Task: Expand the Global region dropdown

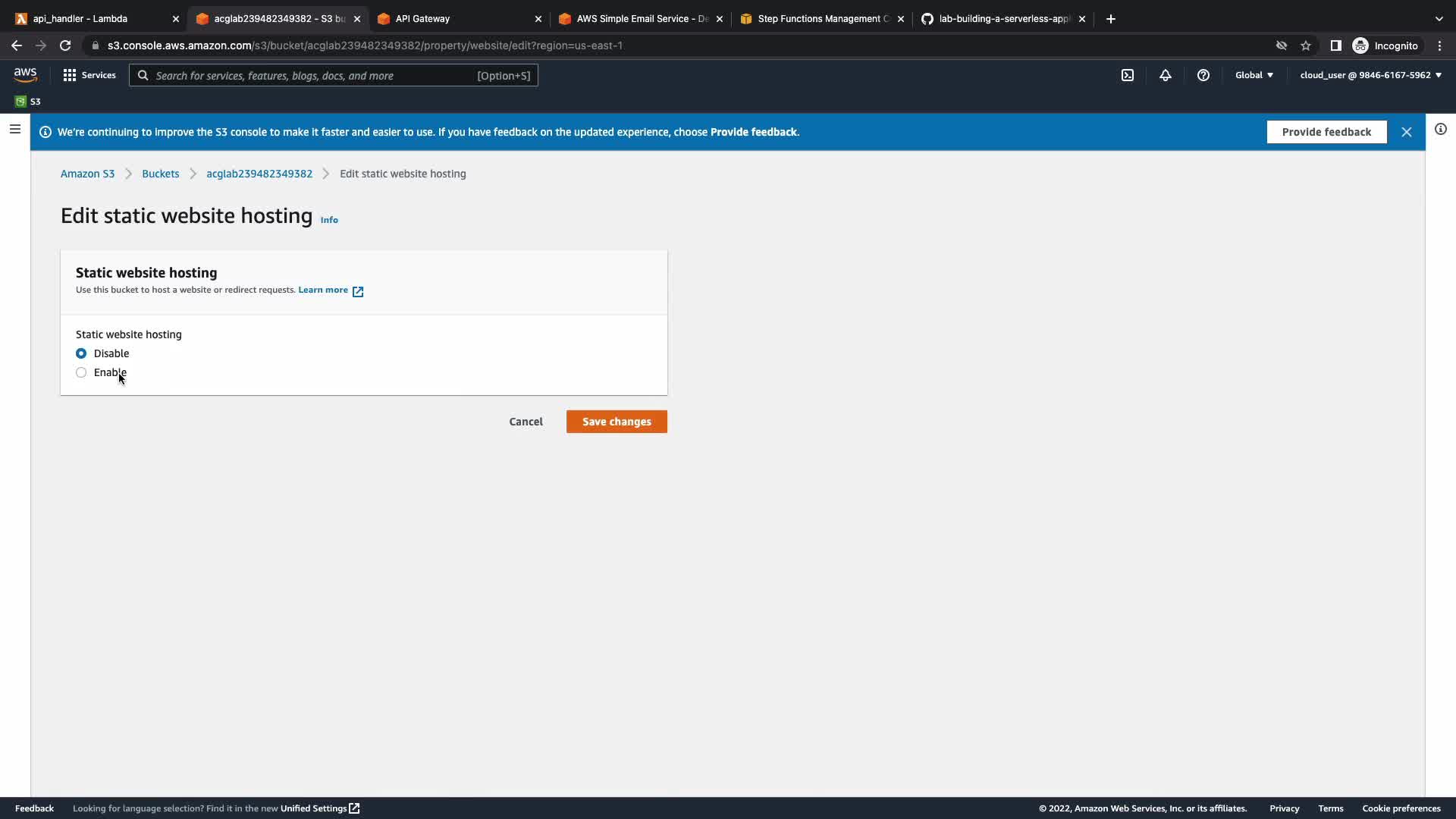Action: pyautogui.click(x=1254, y=75)
